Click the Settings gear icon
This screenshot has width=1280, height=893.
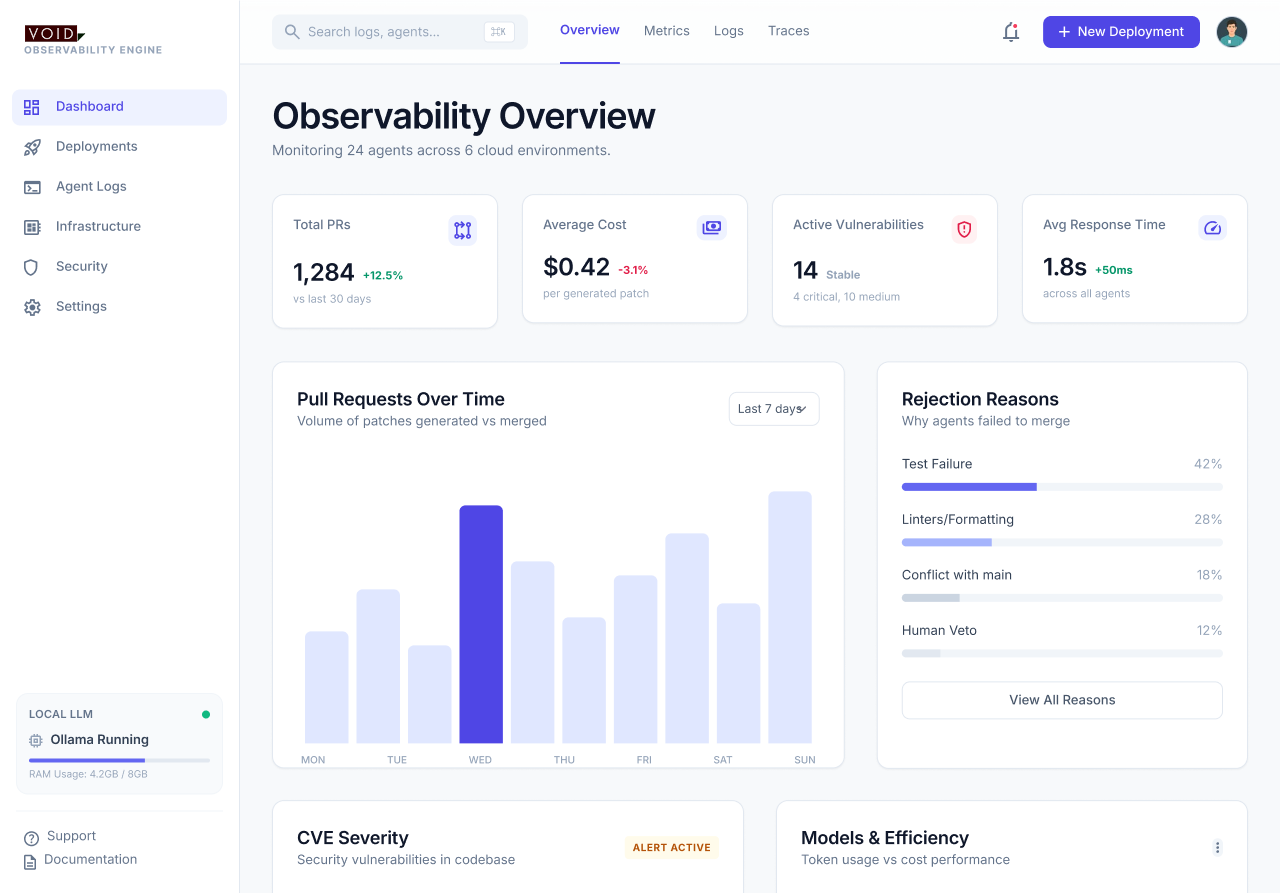coord(32,306)
